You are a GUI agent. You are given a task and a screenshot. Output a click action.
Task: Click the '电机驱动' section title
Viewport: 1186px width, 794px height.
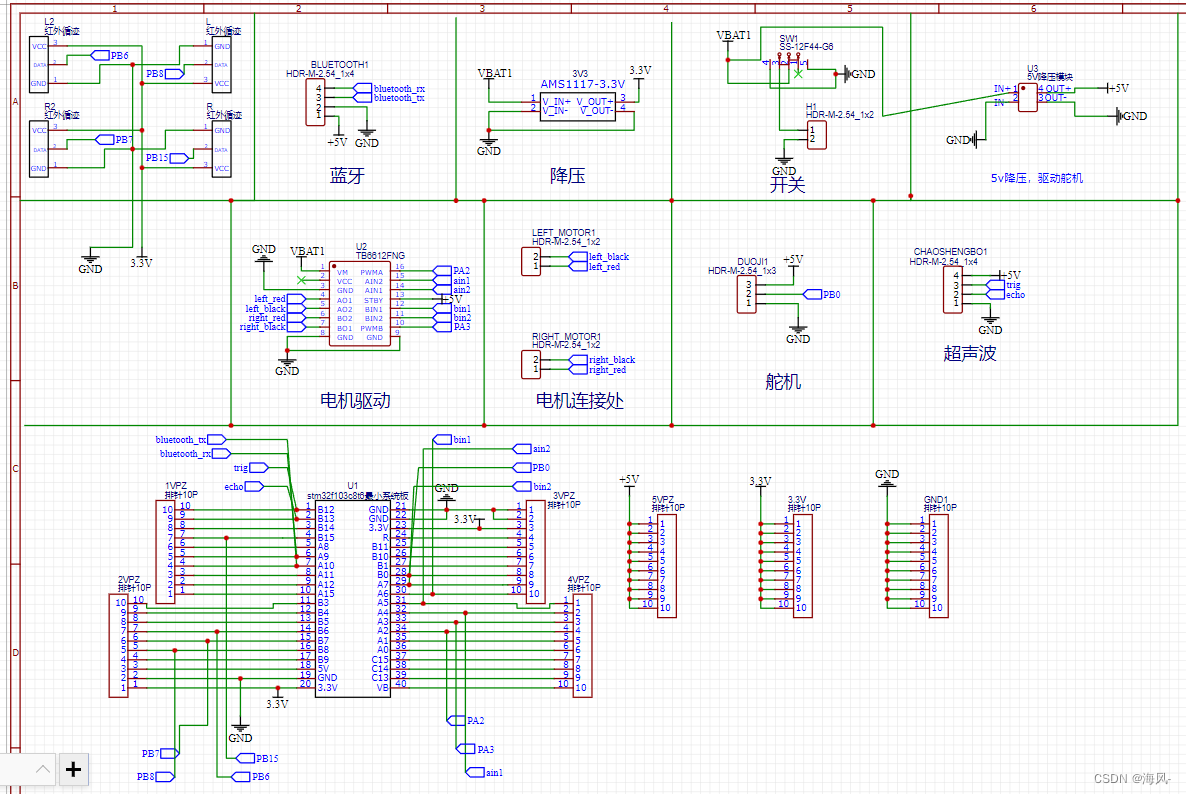click(355, 401)
